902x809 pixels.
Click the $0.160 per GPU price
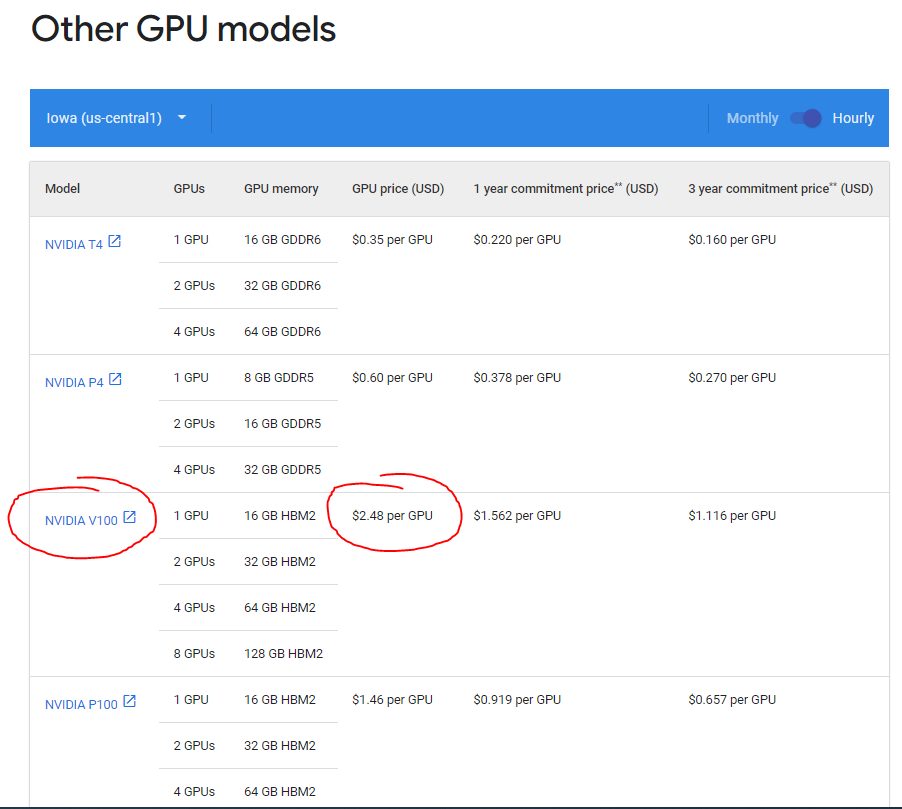click(x=732, y=240)
